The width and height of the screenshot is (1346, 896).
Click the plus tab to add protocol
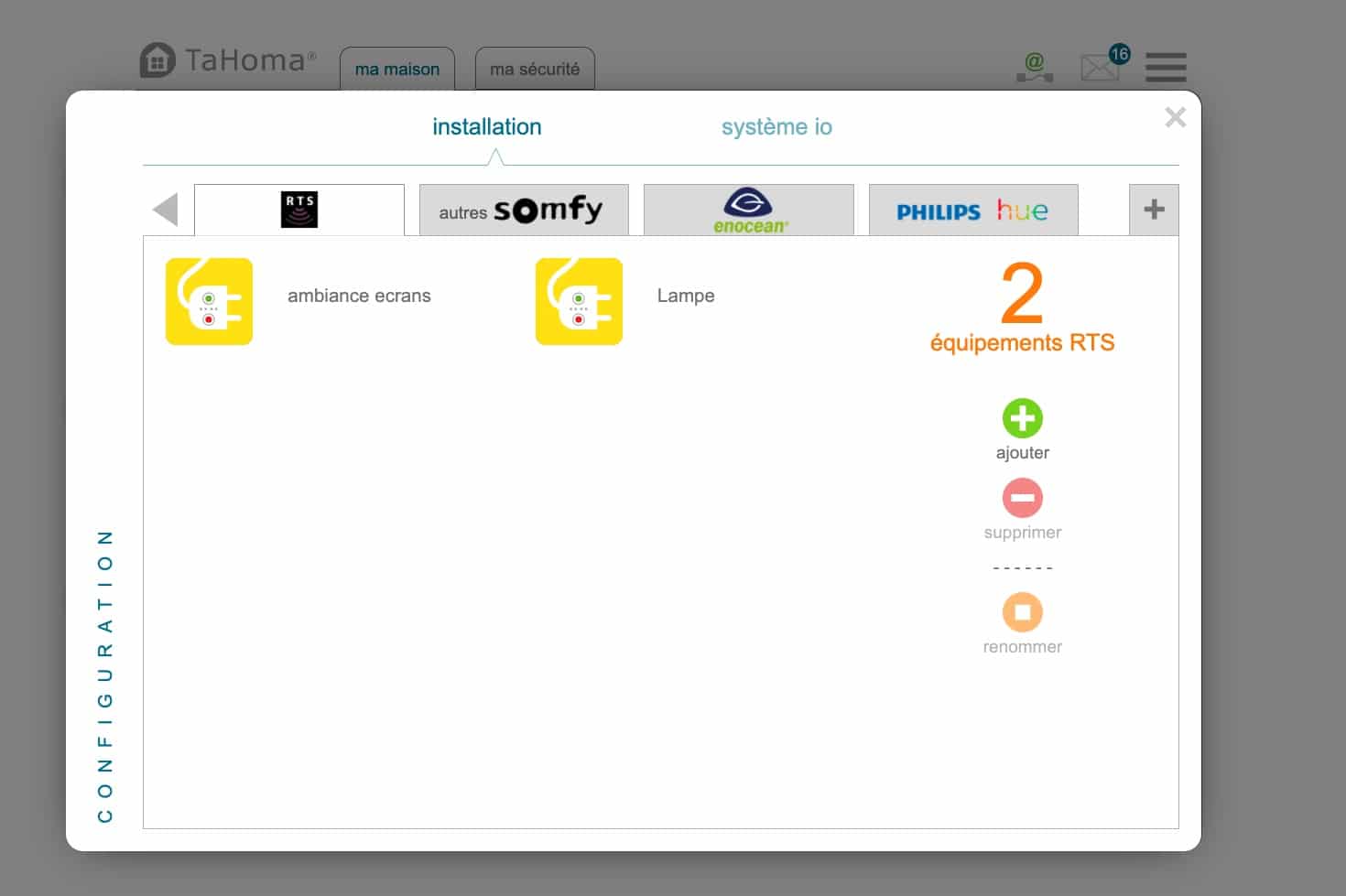[1154, 210]
